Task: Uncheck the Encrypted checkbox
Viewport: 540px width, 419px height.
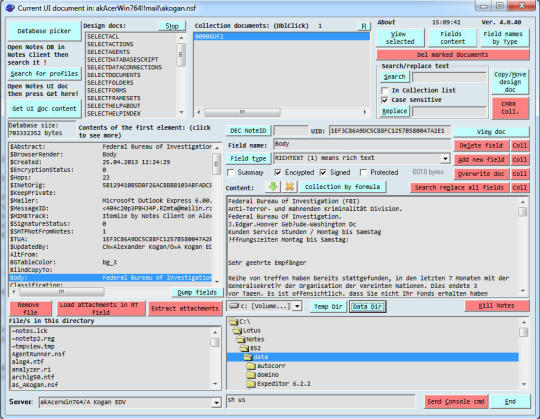Action: (278, 172)
